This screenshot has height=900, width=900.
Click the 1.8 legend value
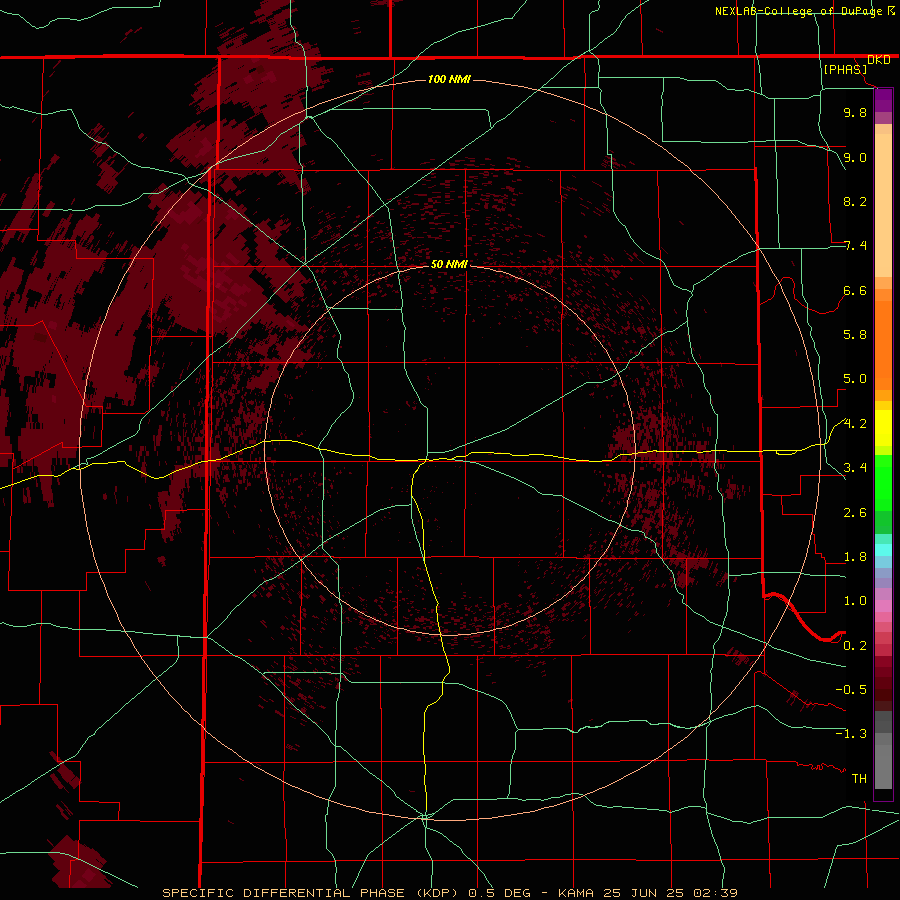(x=855, y=557)
